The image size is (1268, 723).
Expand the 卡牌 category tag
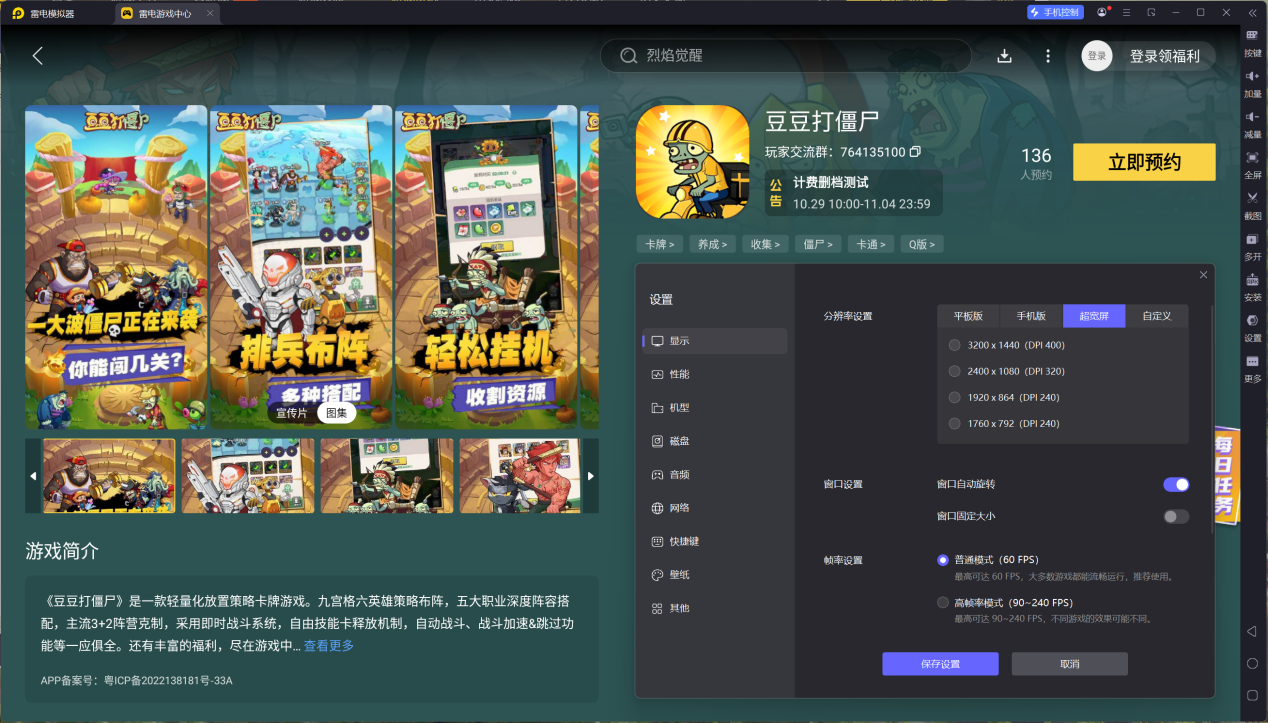tap(659, 244)
